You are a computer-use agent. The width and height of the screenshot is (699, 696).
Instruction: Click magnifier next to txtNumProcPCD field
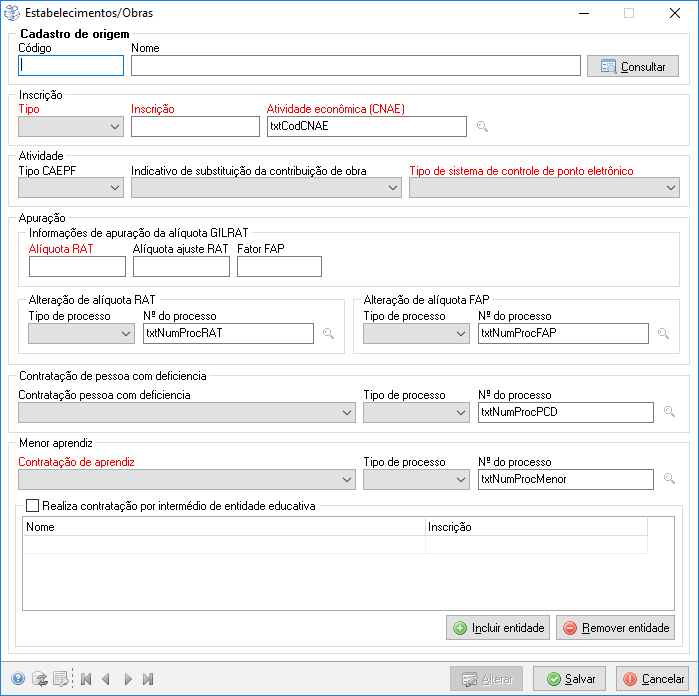[x=669, y=412]
